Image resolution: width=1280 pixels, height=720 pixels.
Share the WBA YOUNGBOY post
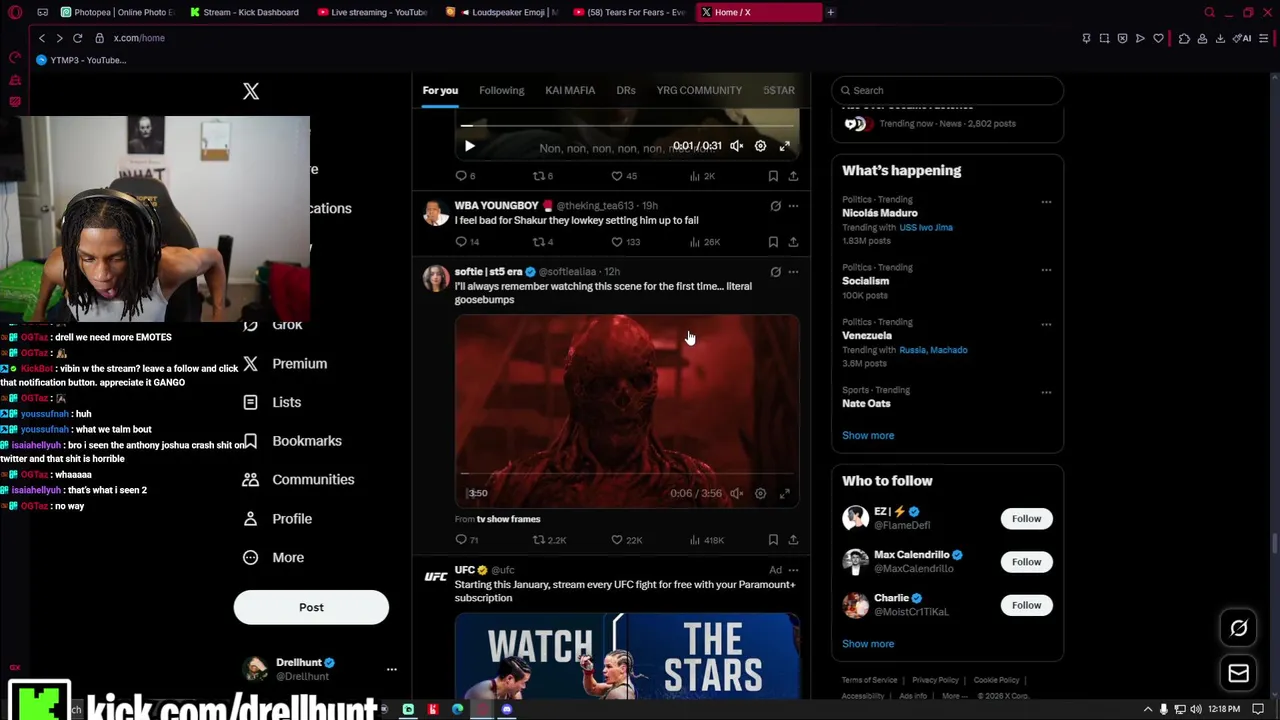coord(793,242)
